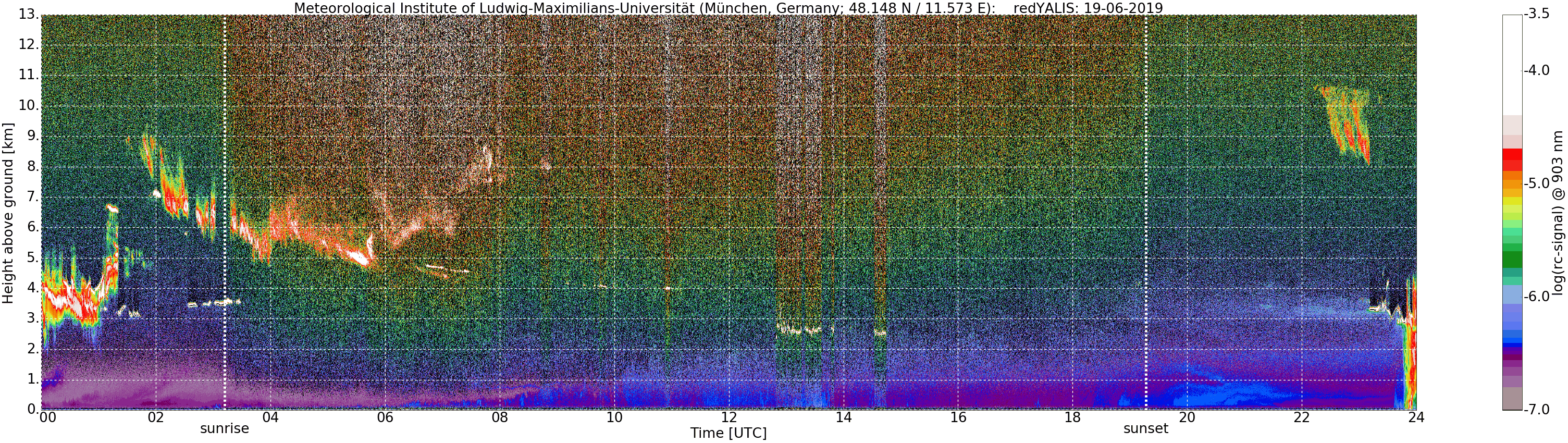Click the height tick label '2.'
The width and height of the screenshot is (1568, 443).
(32, 349)
